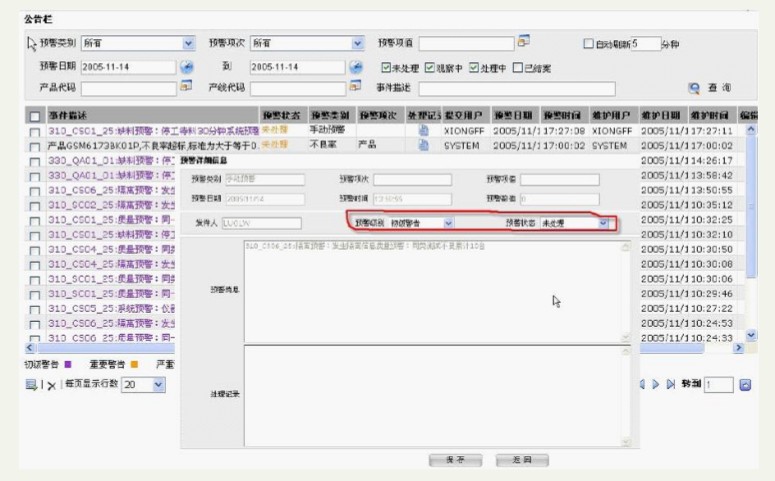Open 产品GSM6173BK01P 不良率超标 event link
This screenshot has height=481, width=775.
153,145
